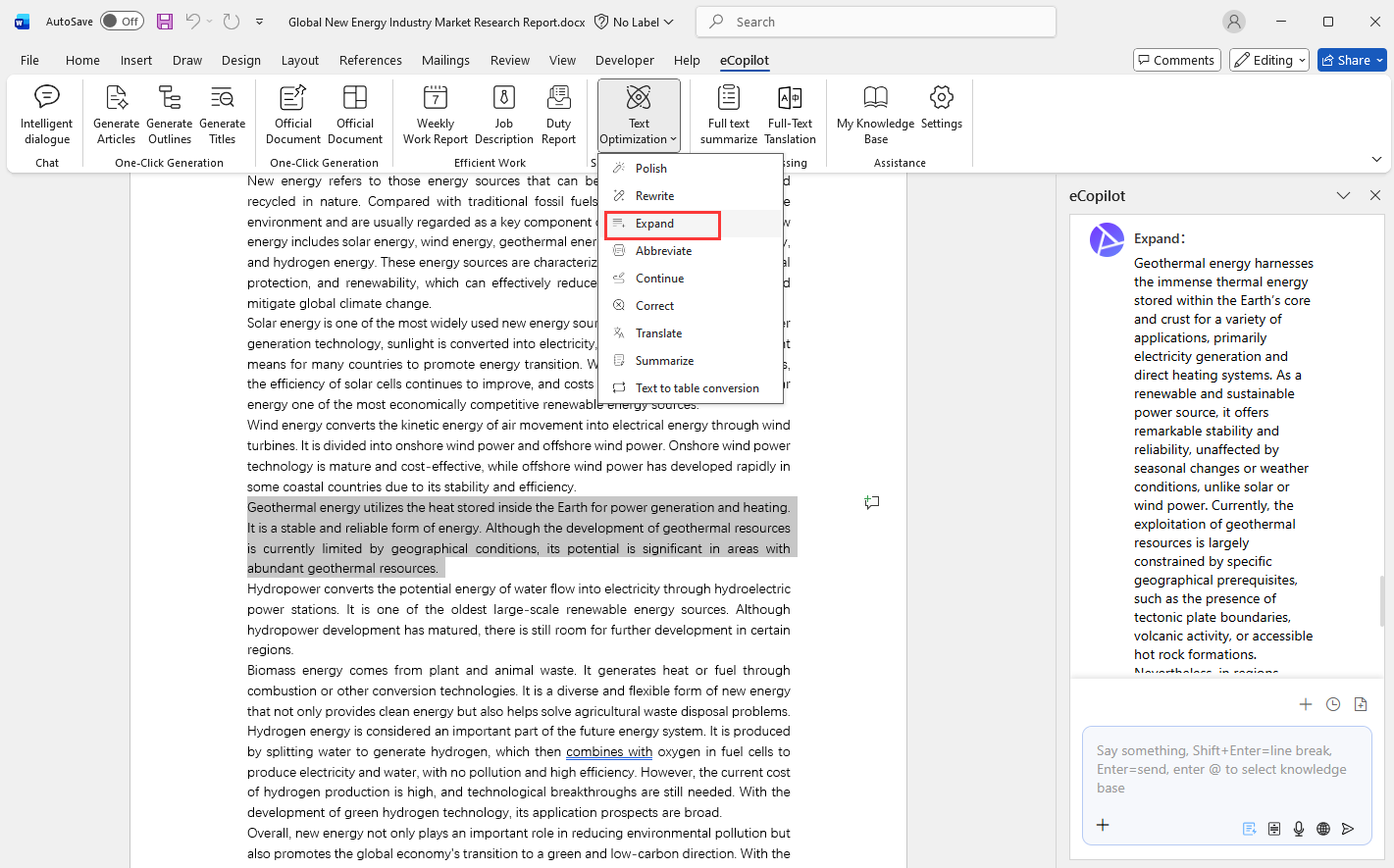Viewport: 1394px width, 868px height.
Task: Click the globe web search icon
Action: coord(1323,829)
